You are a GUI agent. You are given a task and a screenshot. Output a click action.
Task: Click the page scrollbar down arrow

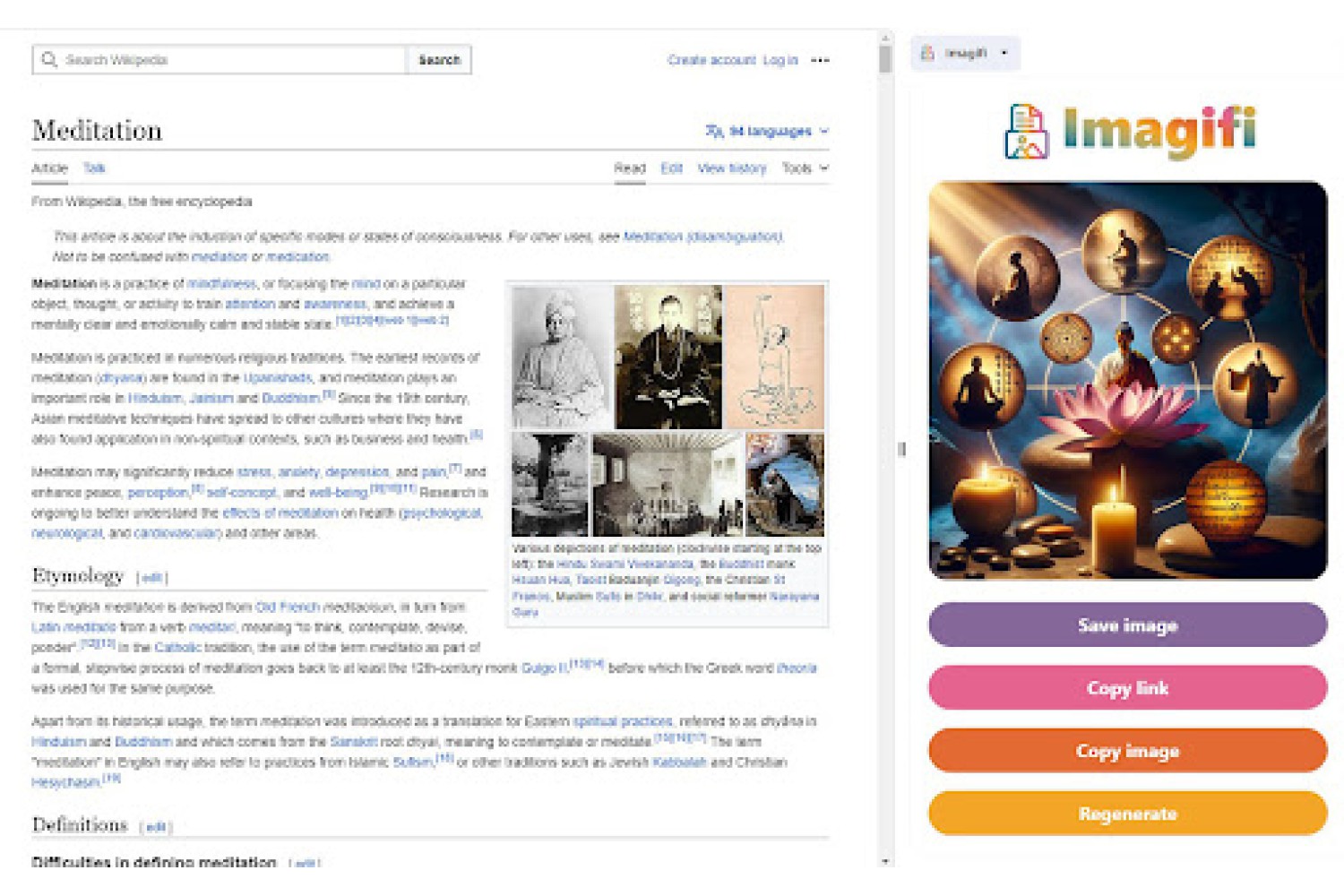pyautogui.click(x=885, y=861)
